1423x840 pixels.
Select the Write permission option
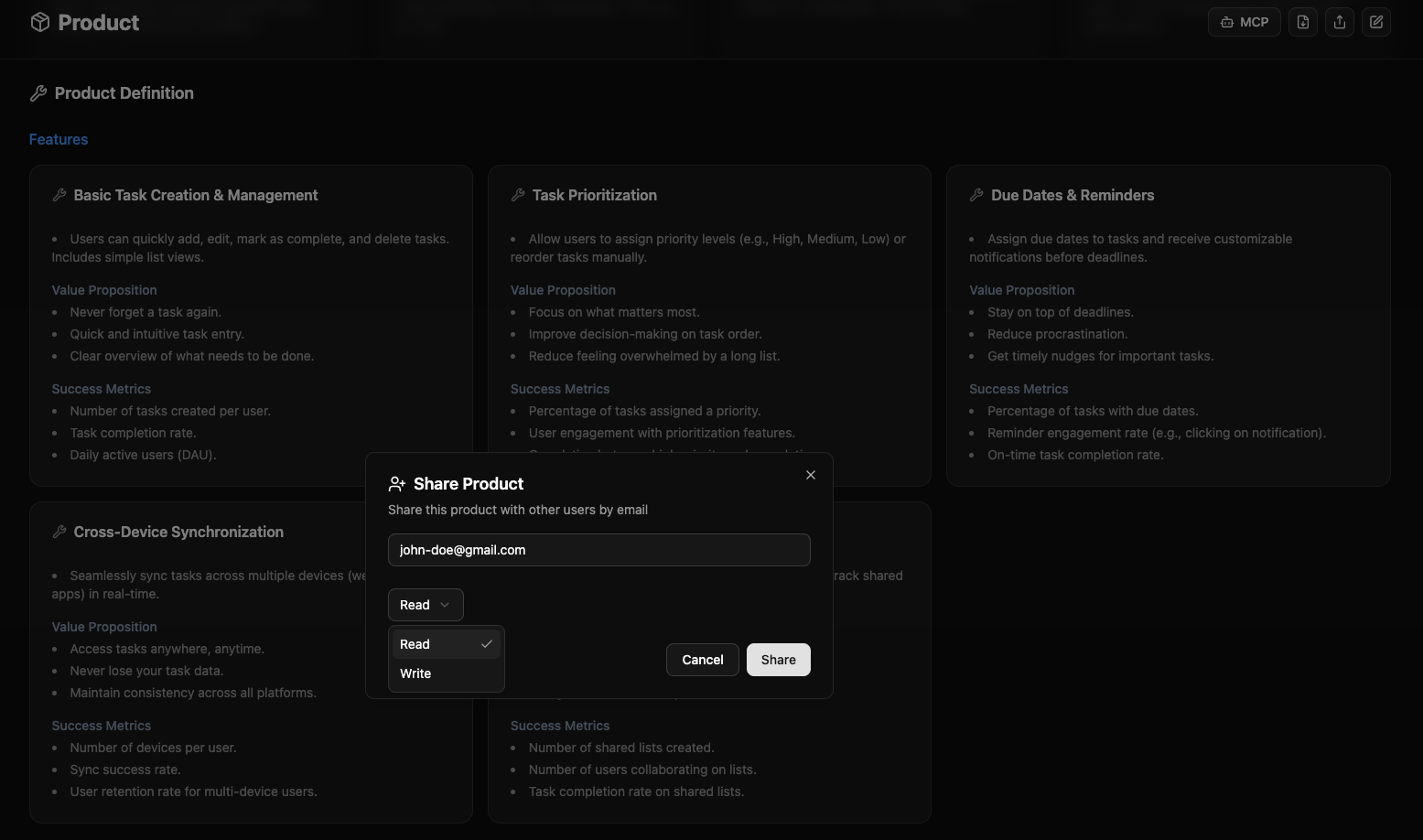(x=415, y=673)
